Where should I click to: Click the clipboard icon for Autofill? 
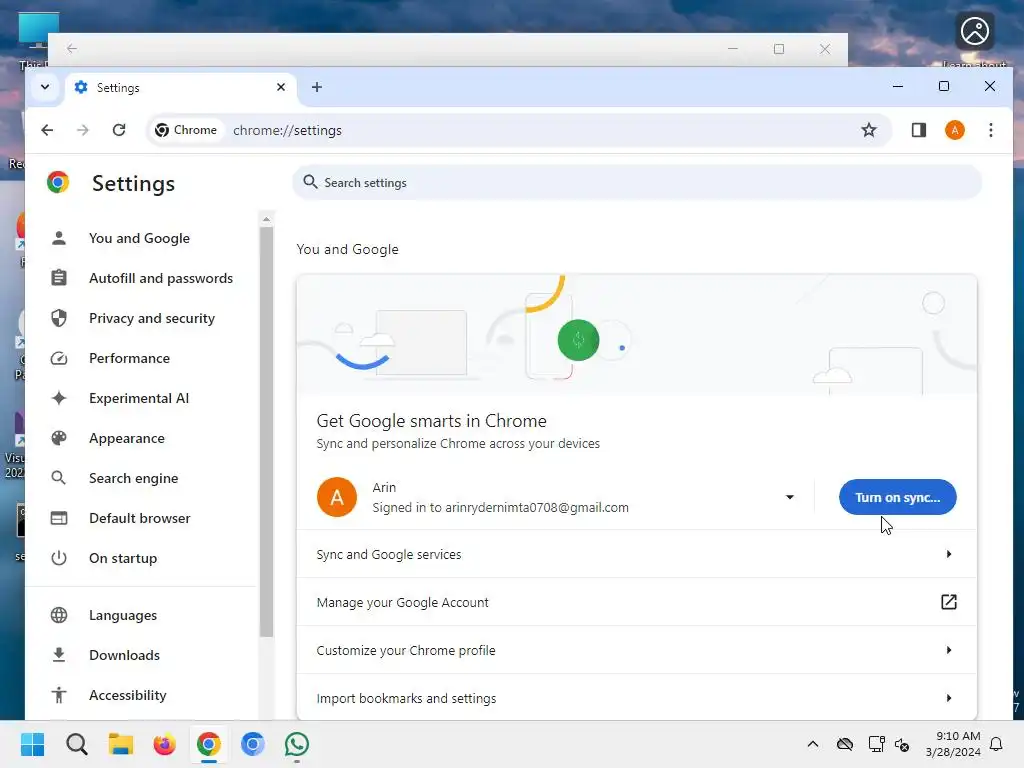(59, 278)
